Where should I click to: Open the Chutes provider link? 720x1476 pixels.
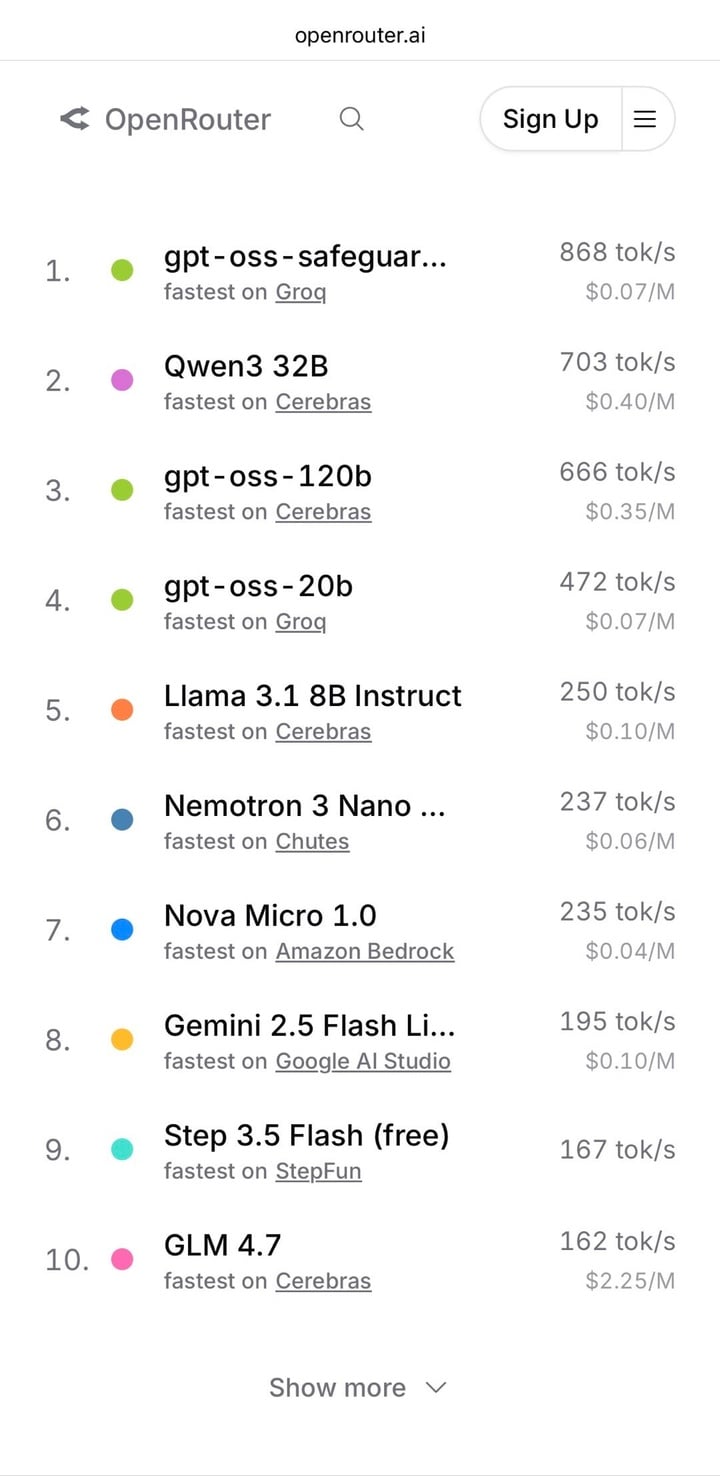[312, 842]
